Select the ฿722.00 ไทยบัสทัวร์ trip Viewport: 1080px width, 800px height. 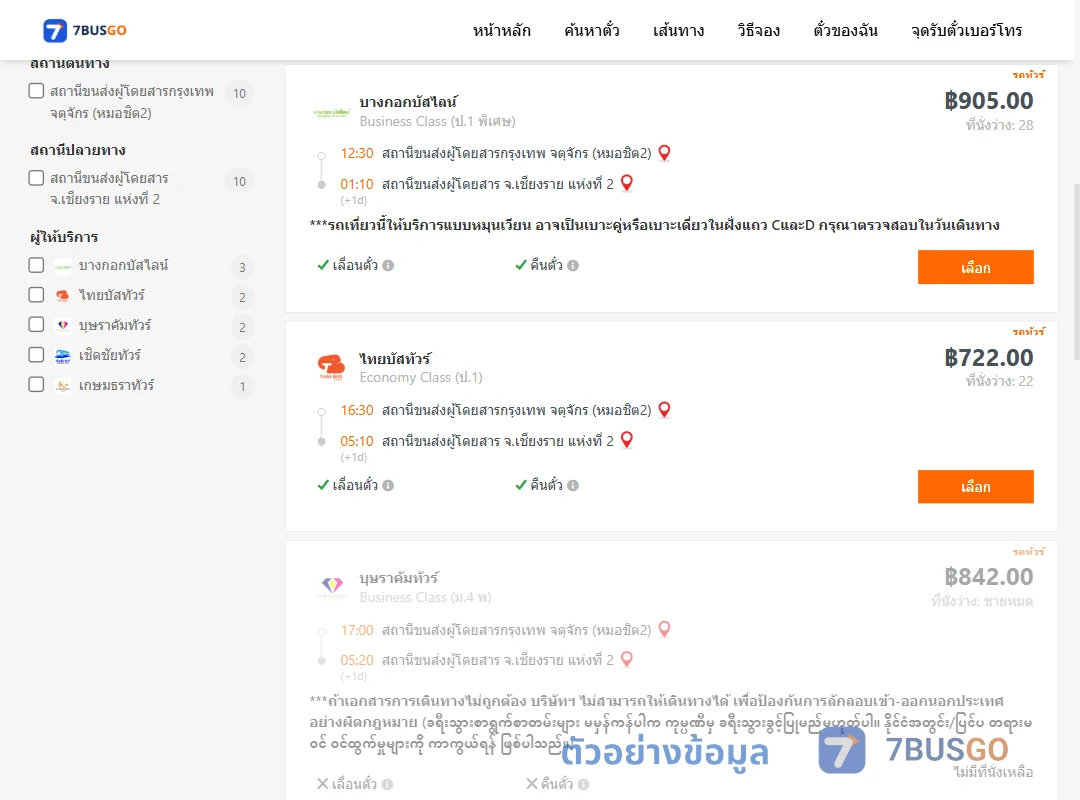(975, 486)
